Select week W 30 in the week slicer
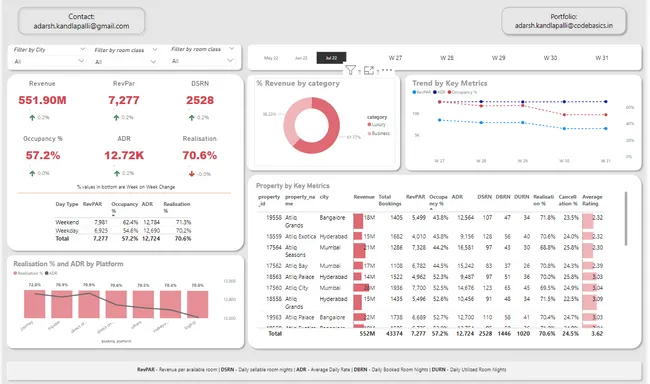The height and width of the screenshot is (384, 650). pos(550,58)
